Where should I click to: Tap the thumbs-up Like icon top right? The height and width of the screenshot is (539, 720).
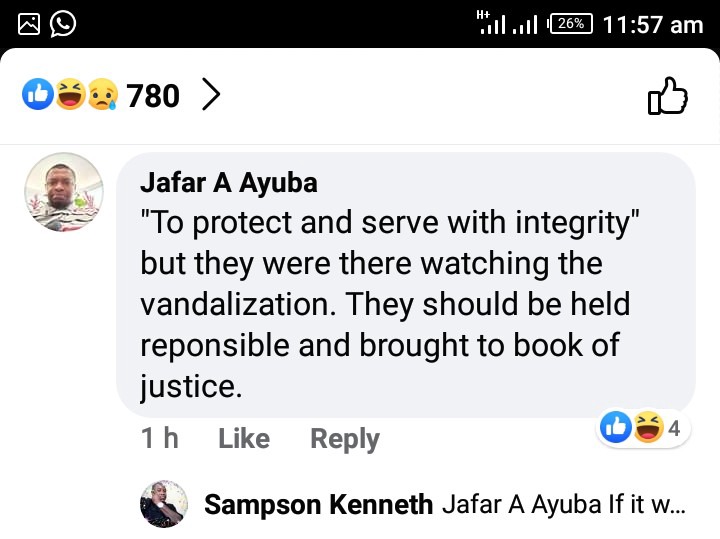tap(668, 95)
